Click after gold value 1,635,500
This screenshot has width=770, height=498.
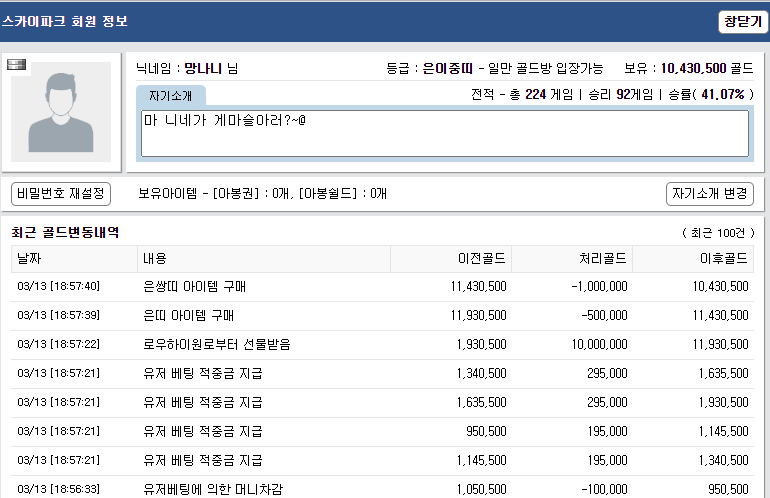(x=723, y=373)
